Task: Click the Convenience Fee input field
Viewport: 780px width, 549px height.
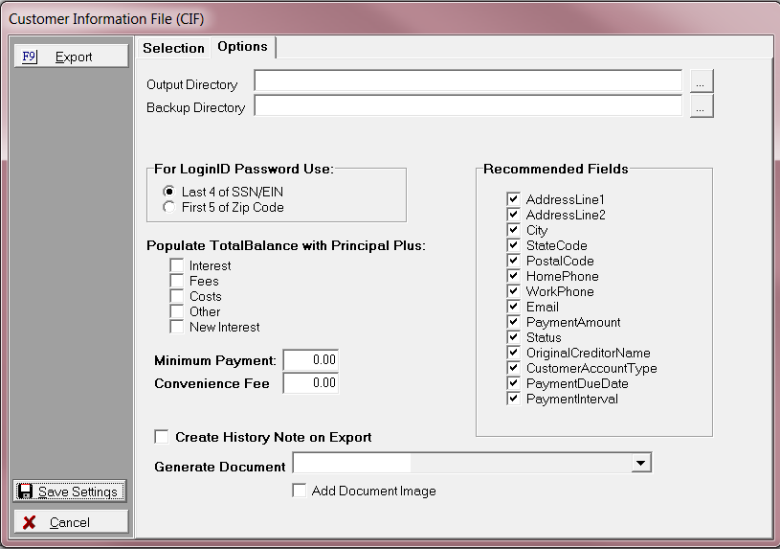Action: click(x=311, y=383)
